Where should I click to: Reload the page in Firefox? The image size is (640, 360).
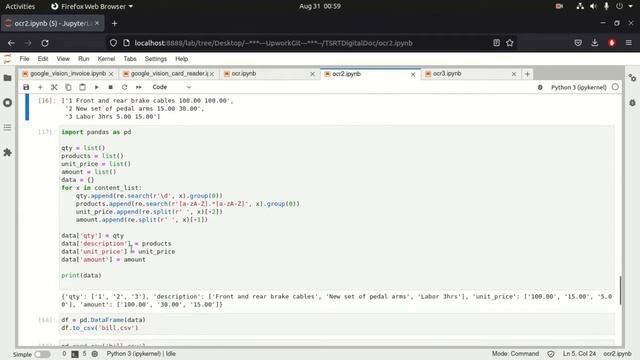tap(45, 43)
